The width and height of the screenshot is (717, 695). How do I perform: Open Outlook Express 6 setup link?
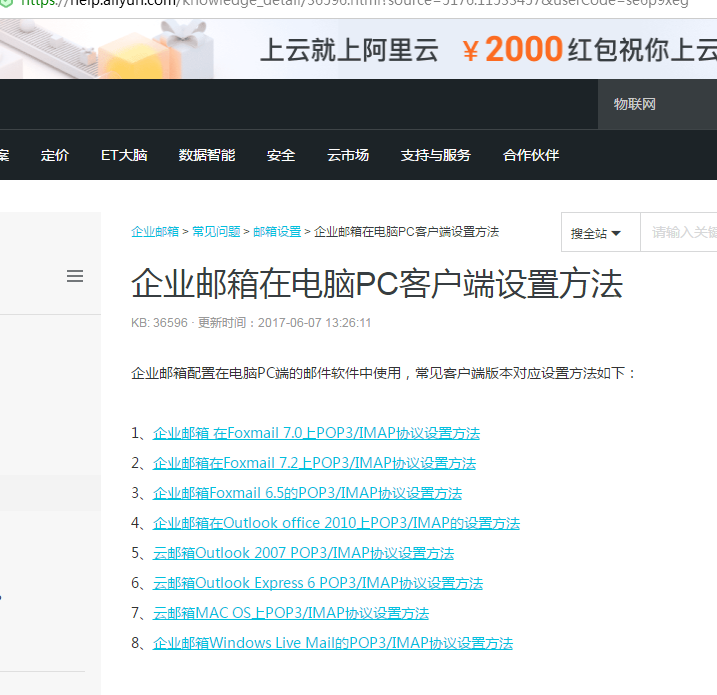[x=318, y=583]
